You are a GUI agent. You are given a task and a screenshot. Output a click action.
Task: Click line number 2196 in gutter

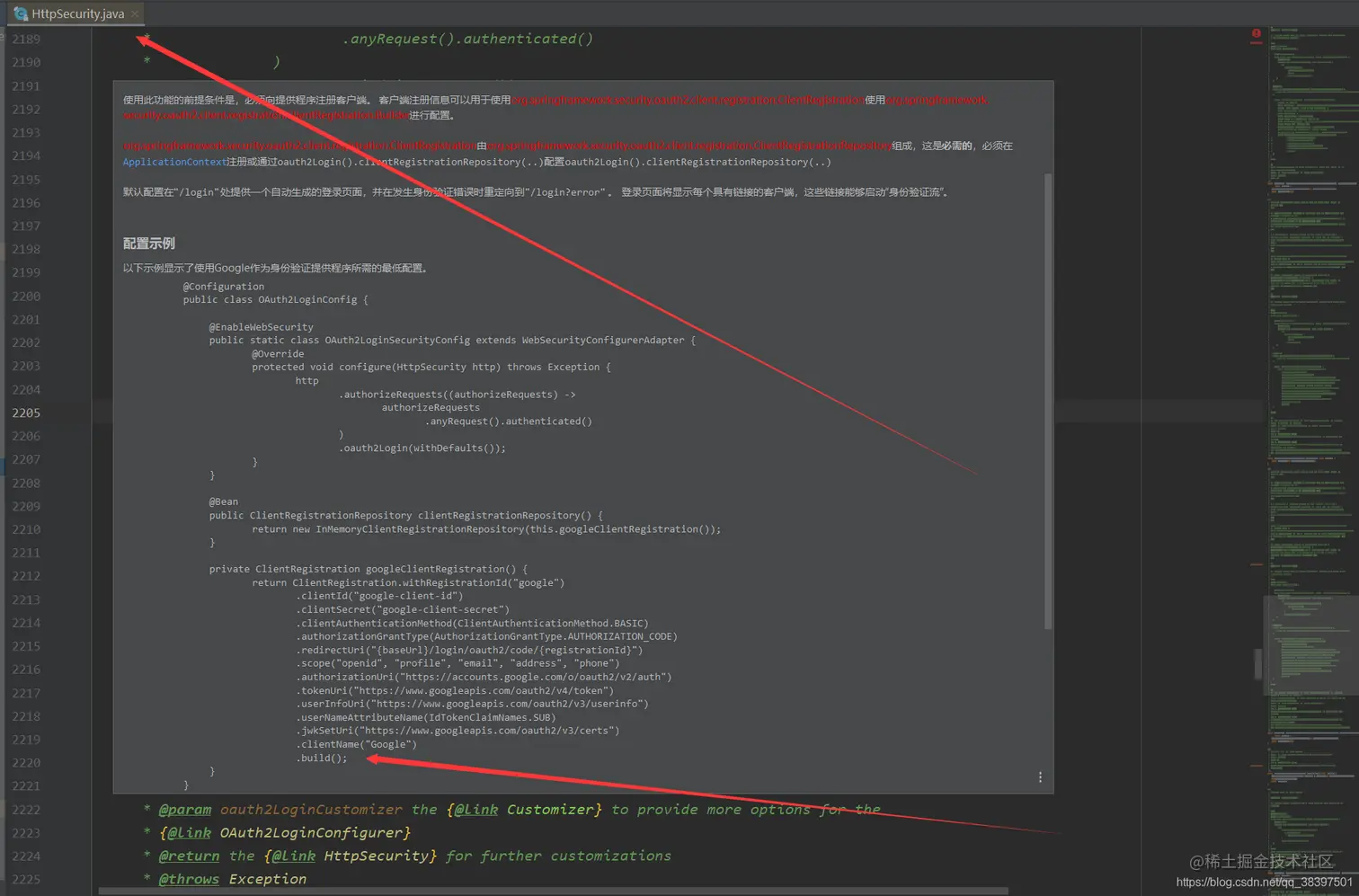point(26,203)
